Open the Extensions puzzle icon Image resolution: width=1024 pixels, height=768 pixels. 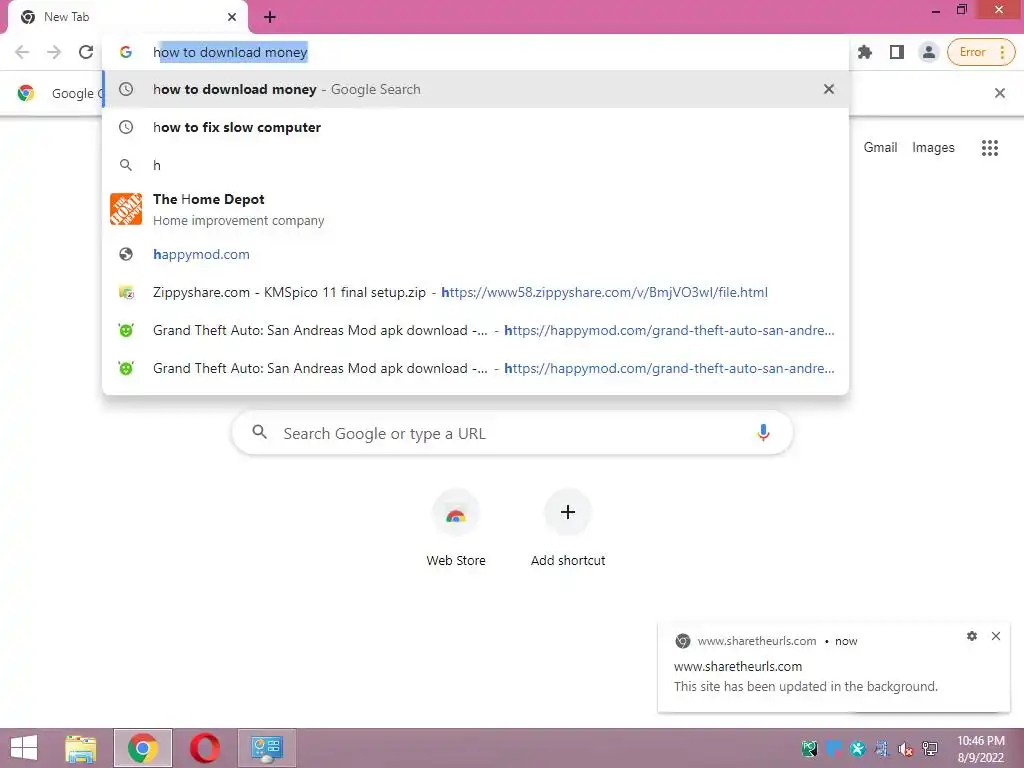[865, 52]
